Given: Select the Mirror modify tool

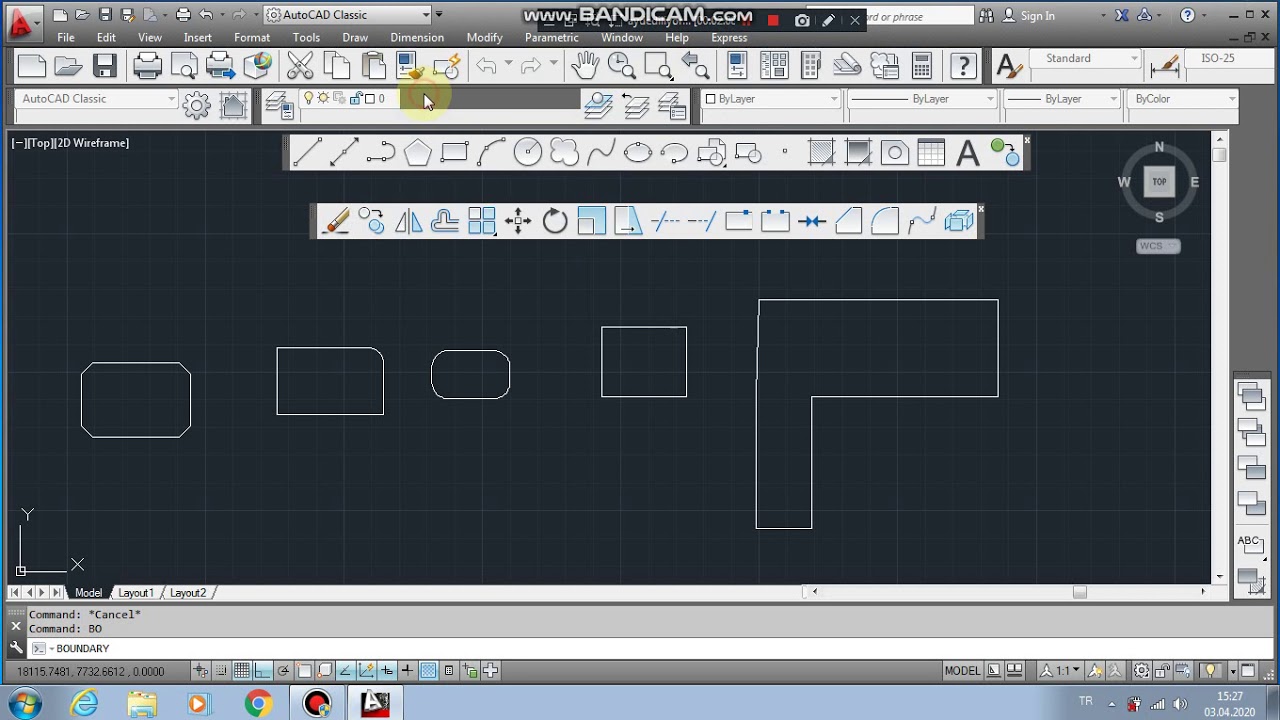Looking at the screenshot, I should coord(408,221).
